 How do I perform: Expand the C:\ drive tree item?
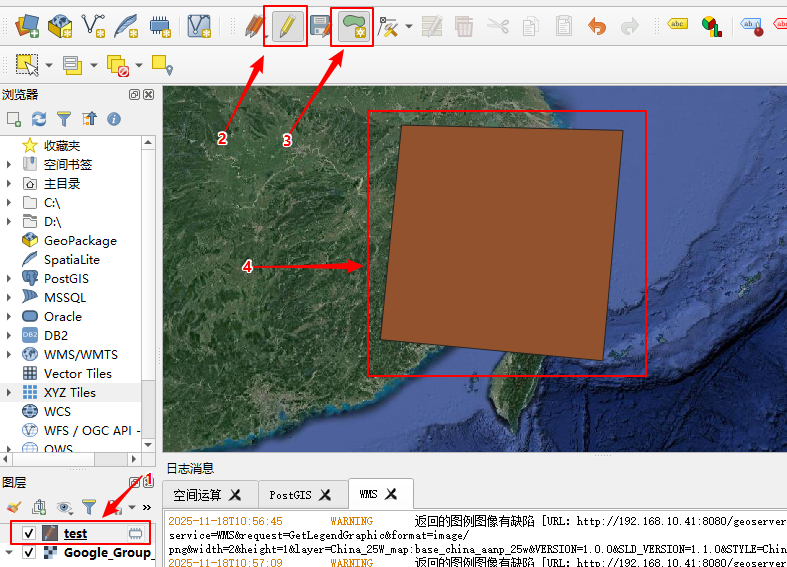point(9,203)
